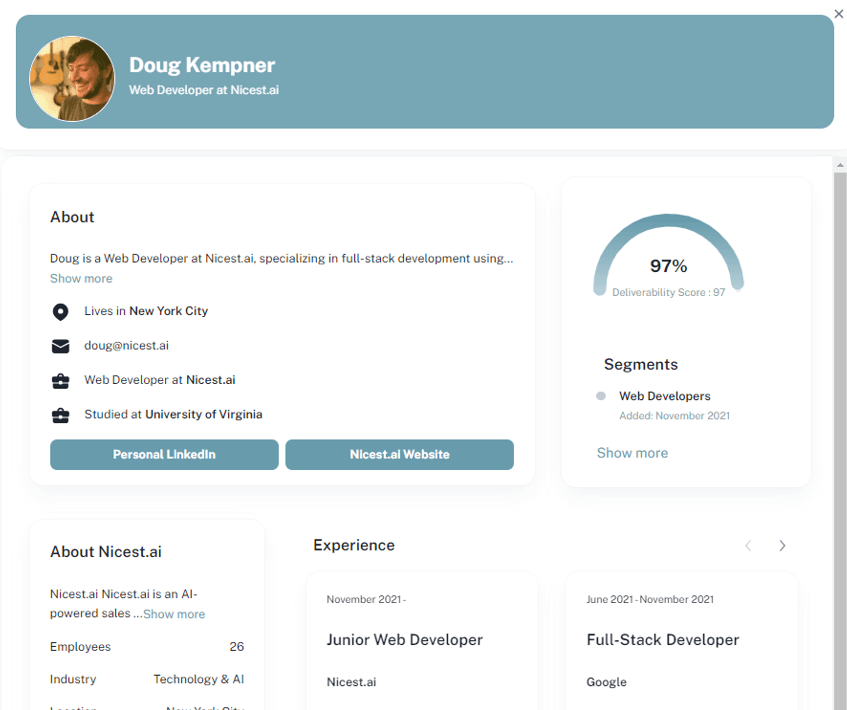Click the briefcase icon beside University of Virginia
847x710 pixels.
tap(60, 416)
